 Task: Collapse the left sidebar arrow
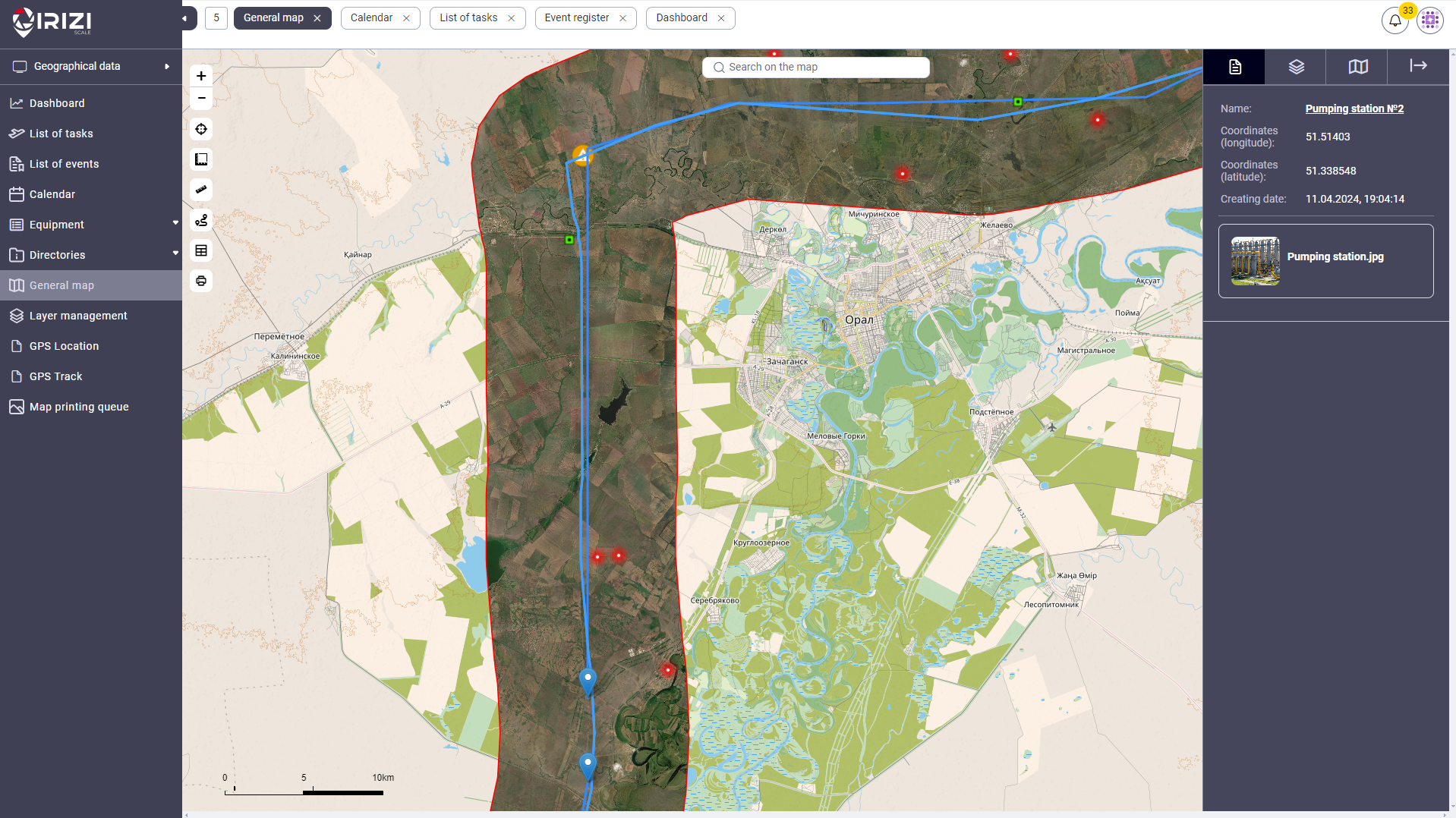pyautogui.click(x=184, y=18)
